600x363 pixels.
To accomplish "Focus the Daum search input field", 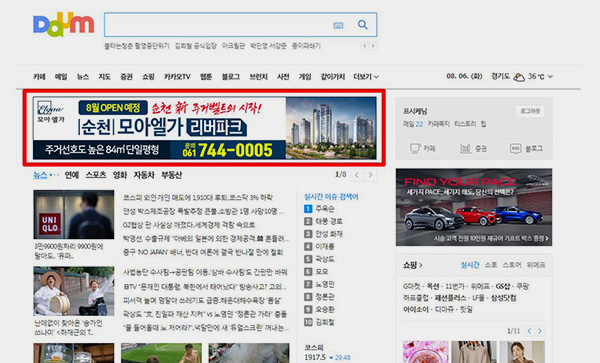I will (218, 25).
